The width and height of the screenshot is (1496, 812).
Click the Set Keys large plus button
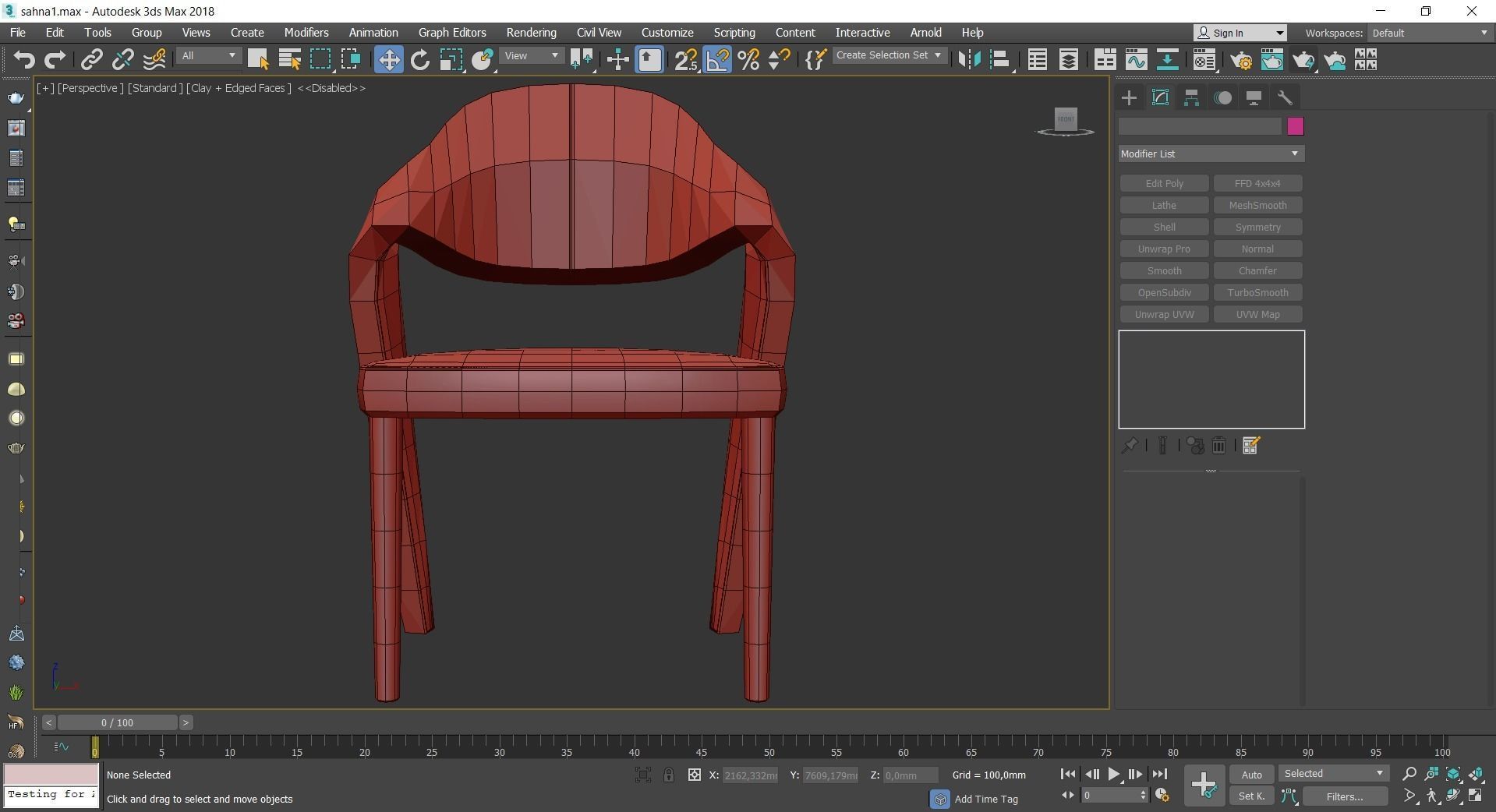[x=1204, y=786]
